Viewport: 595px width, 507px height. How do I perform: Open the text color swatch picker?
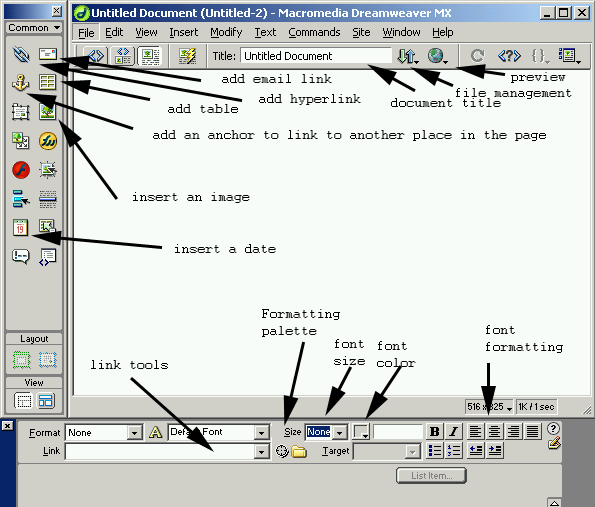point(361,431)
